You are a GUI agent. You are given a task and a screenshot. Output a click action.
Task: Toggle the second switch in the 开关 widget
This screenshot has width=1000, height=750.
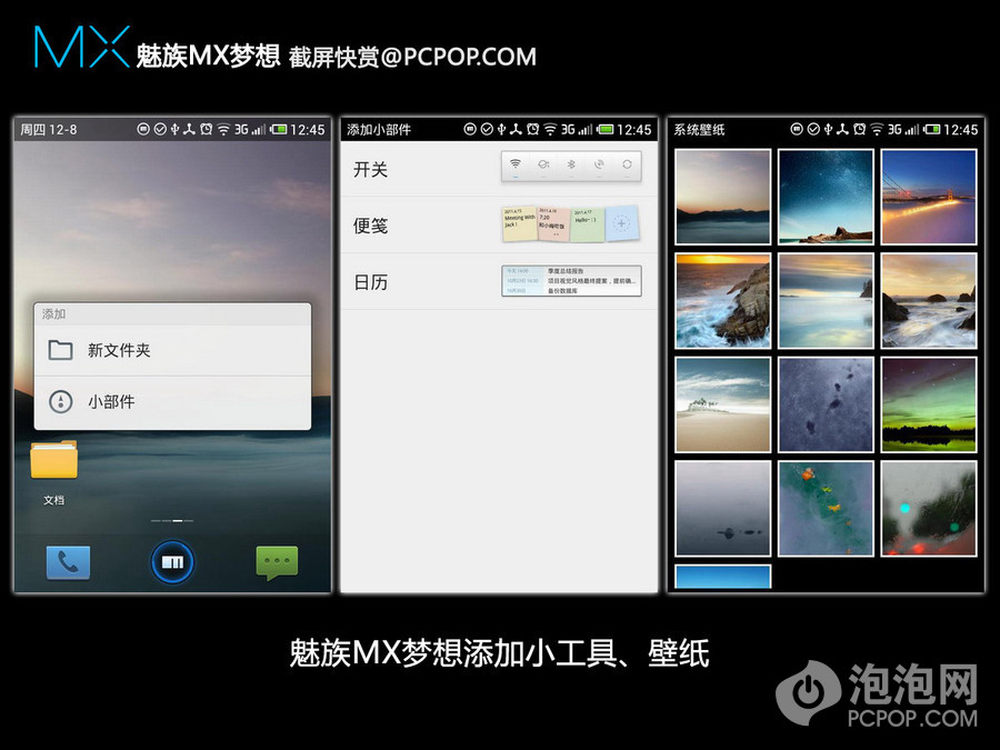point(543,165)
